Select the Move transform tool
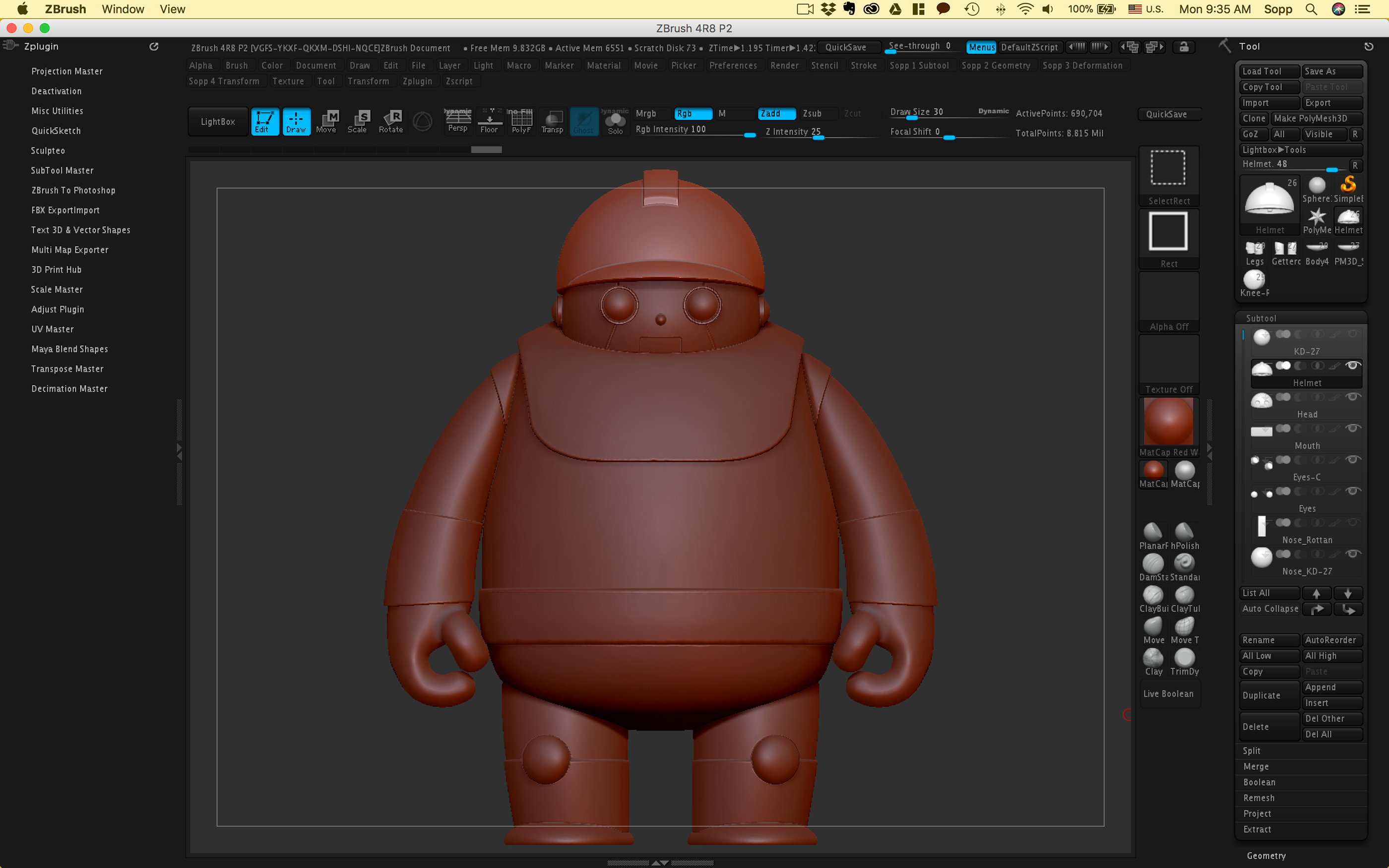 pos(328,121)
